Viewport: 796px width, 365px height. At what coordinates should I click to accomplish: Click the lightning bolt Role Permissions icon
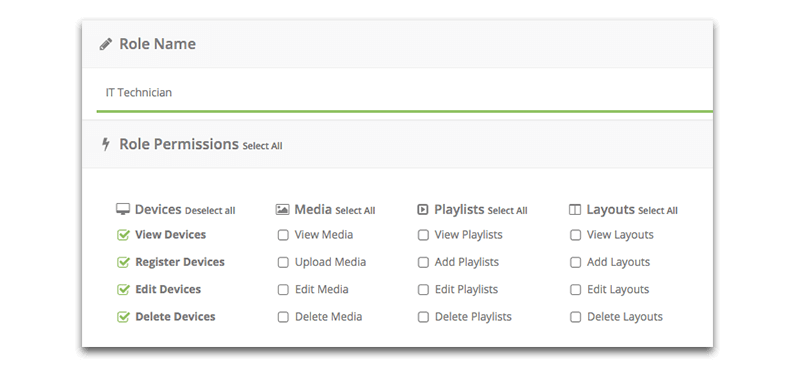[x=106, y=144]
